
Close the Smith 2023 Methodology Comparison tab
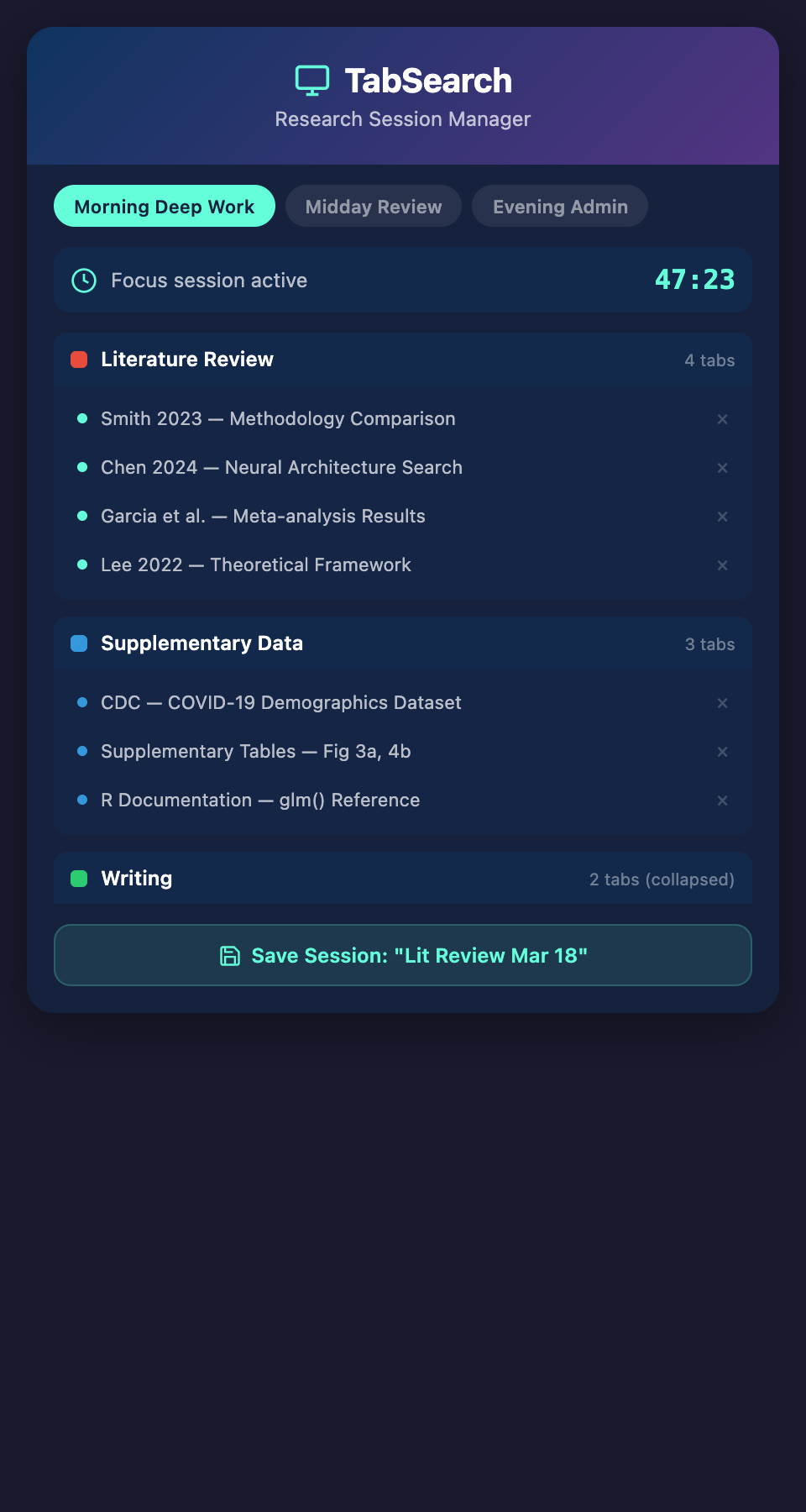point(722,419)
